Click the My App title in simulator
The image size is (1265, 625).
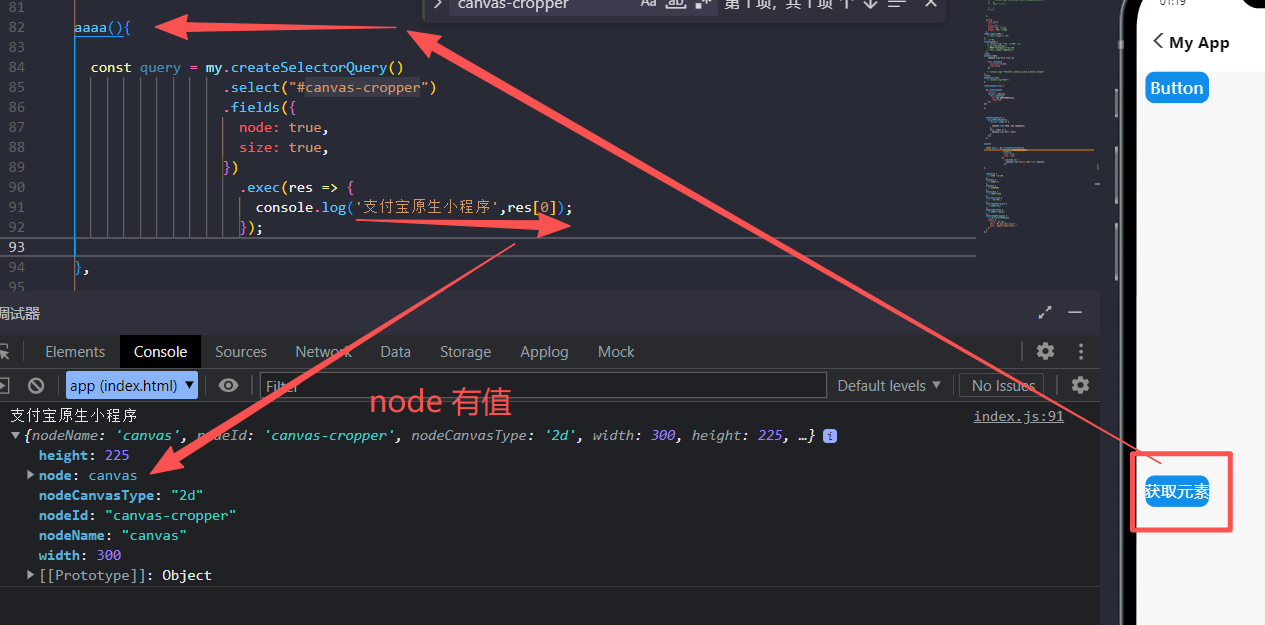(1199, 42)
